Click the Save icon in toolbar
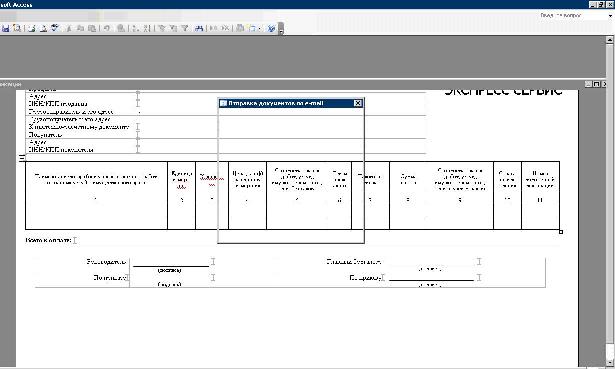 5,28
